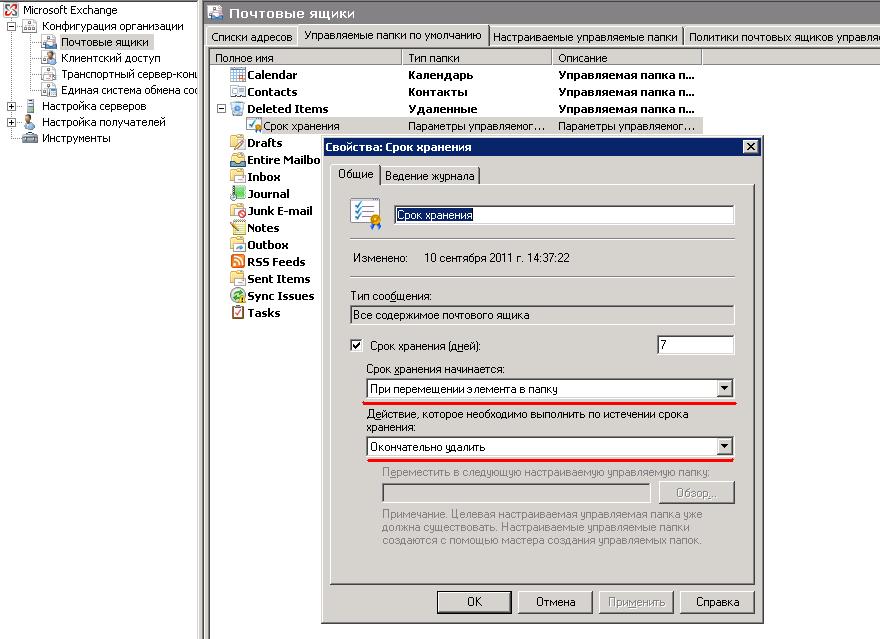
Task: Expand the Настройка получателей tree node
Action: [x=11, y=122]
